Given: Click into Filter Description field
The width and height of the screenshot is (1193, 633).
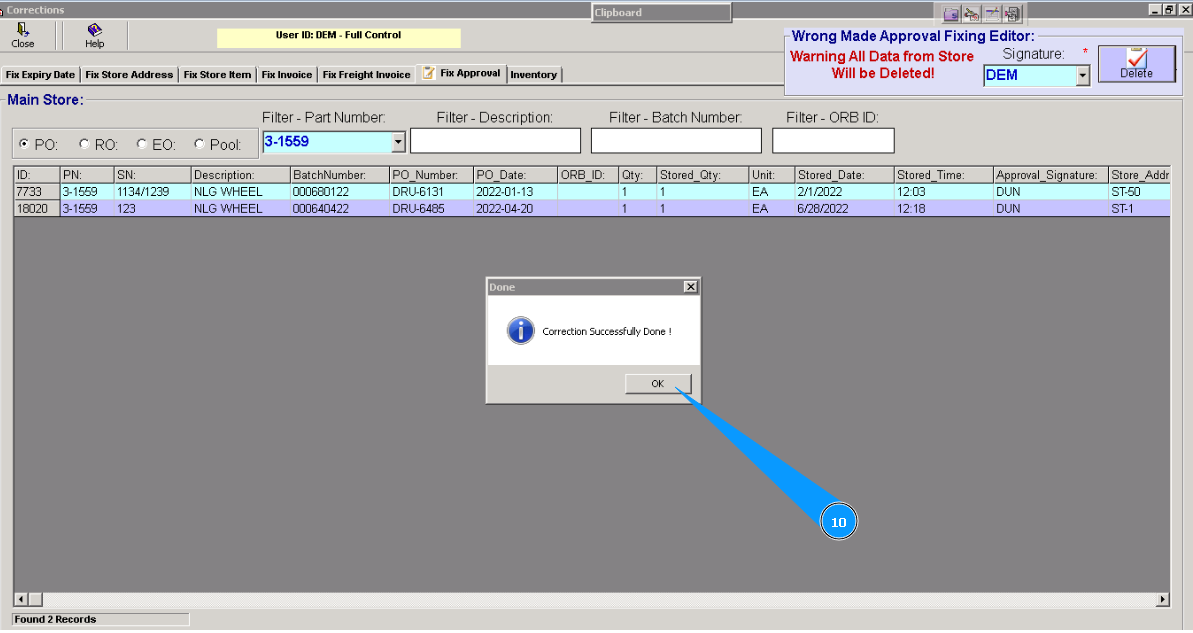Looking at the screenshot, I should (495, 141).
